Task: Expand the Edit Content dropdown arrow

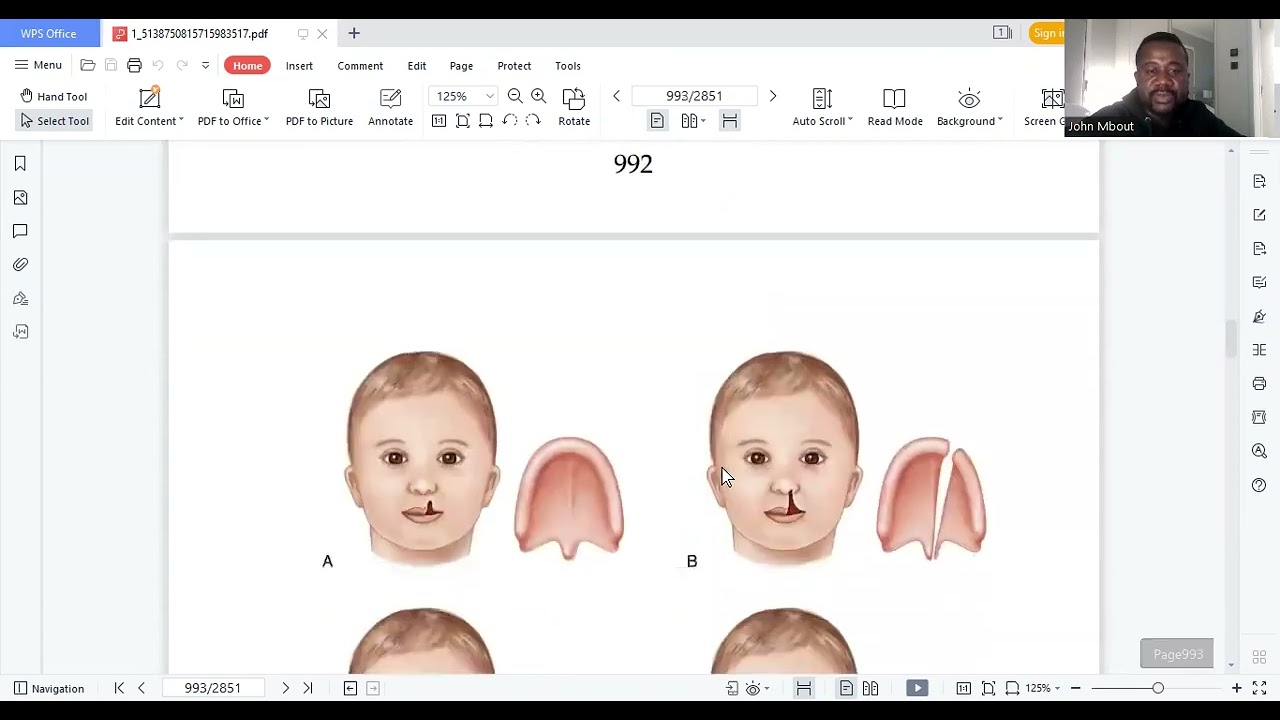Action: pyautogui.click(x=181, y=121)
